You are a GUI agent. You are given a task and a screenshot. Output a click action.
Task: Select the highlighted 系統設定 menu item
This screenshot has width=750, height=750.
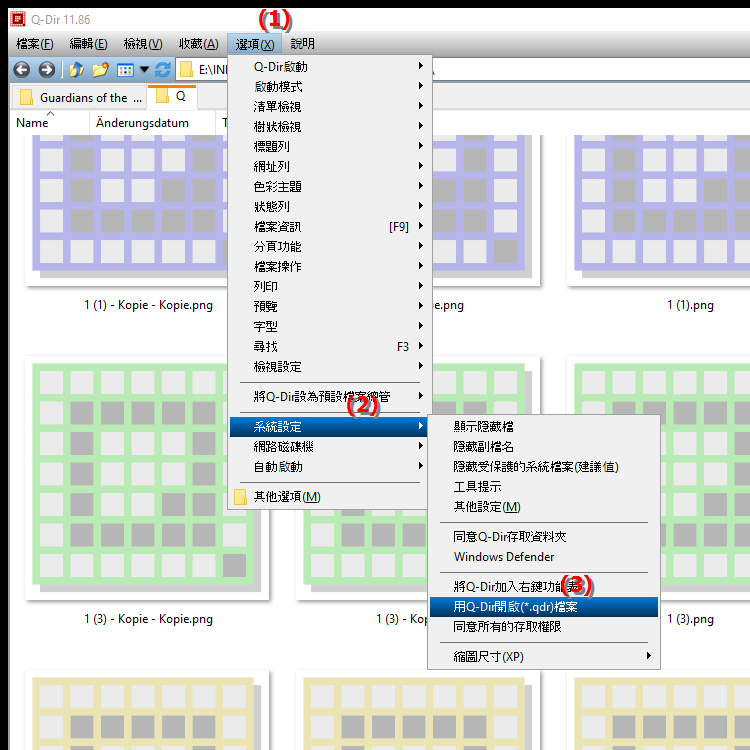tap(330, 427)
